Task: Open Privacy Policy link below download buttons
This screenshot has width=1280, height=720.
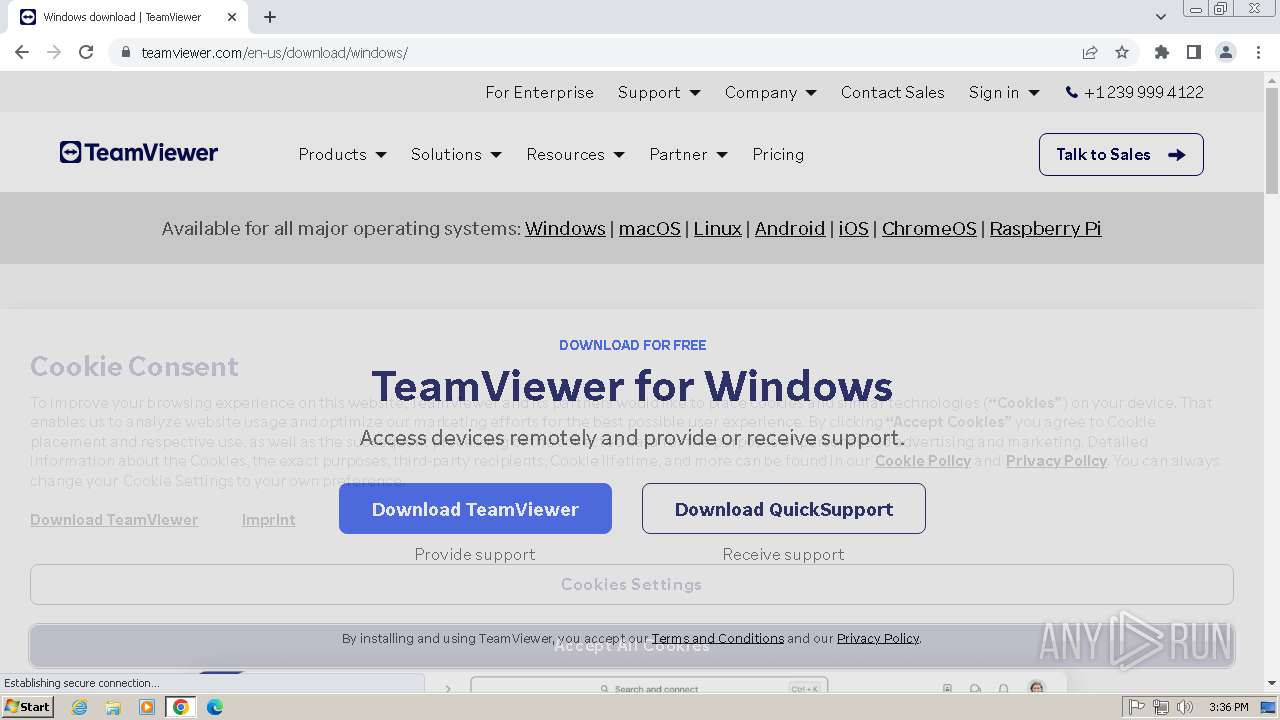Action: pos(878,638)
